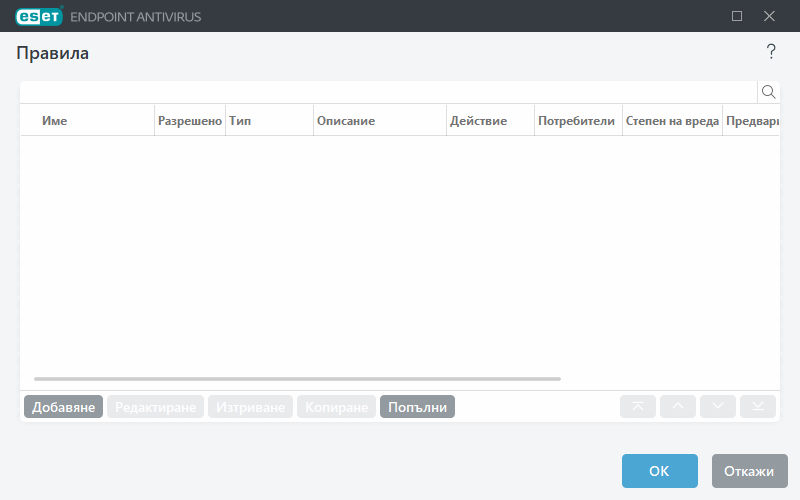Click the move down arrow button
The height and width of the screenshot is (500, 800).
718,407
